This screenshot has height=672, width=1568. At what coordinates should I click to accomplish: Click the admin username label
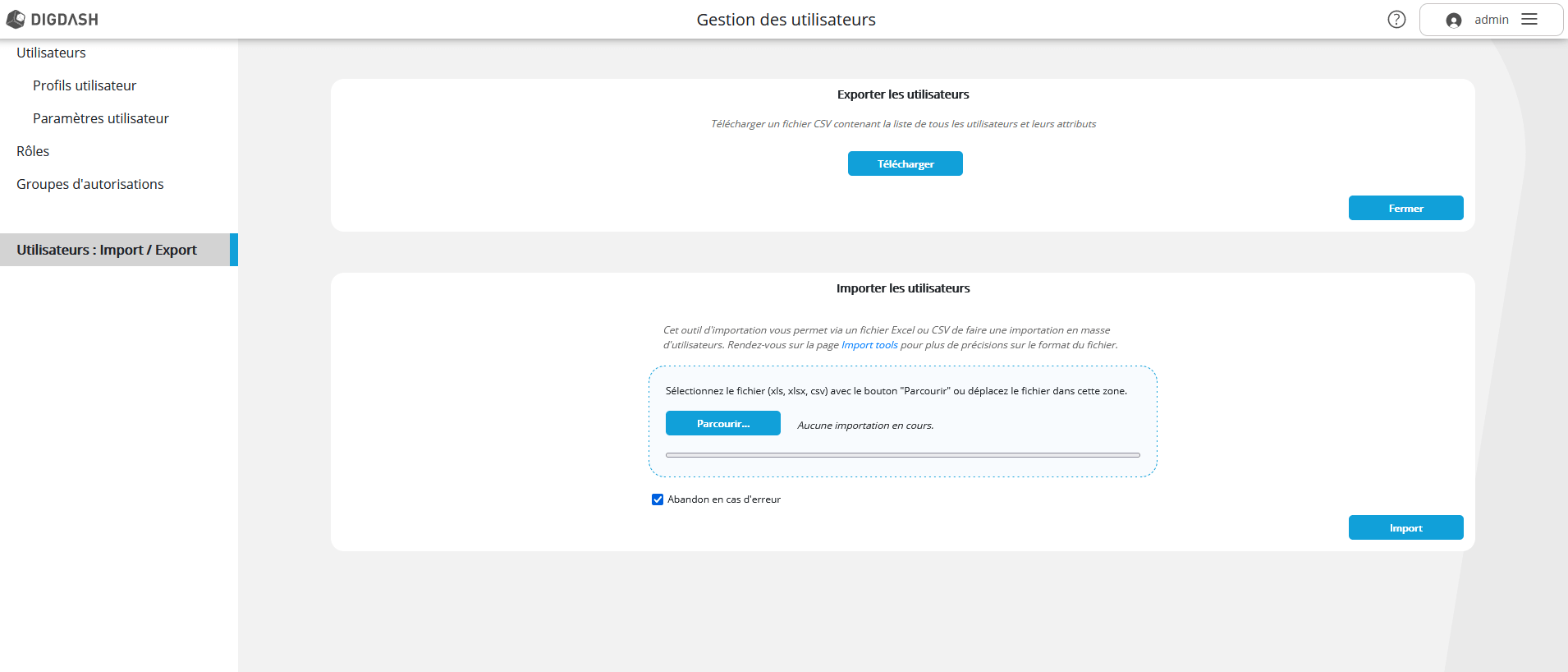(1492, 20)
